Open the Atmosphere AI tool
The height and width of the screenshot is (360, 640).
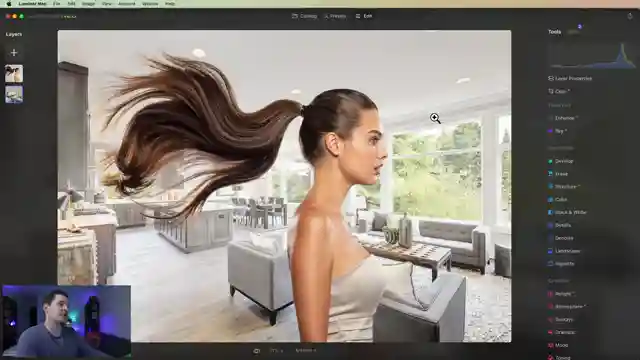pyautogui.click(x=567, y=307)
